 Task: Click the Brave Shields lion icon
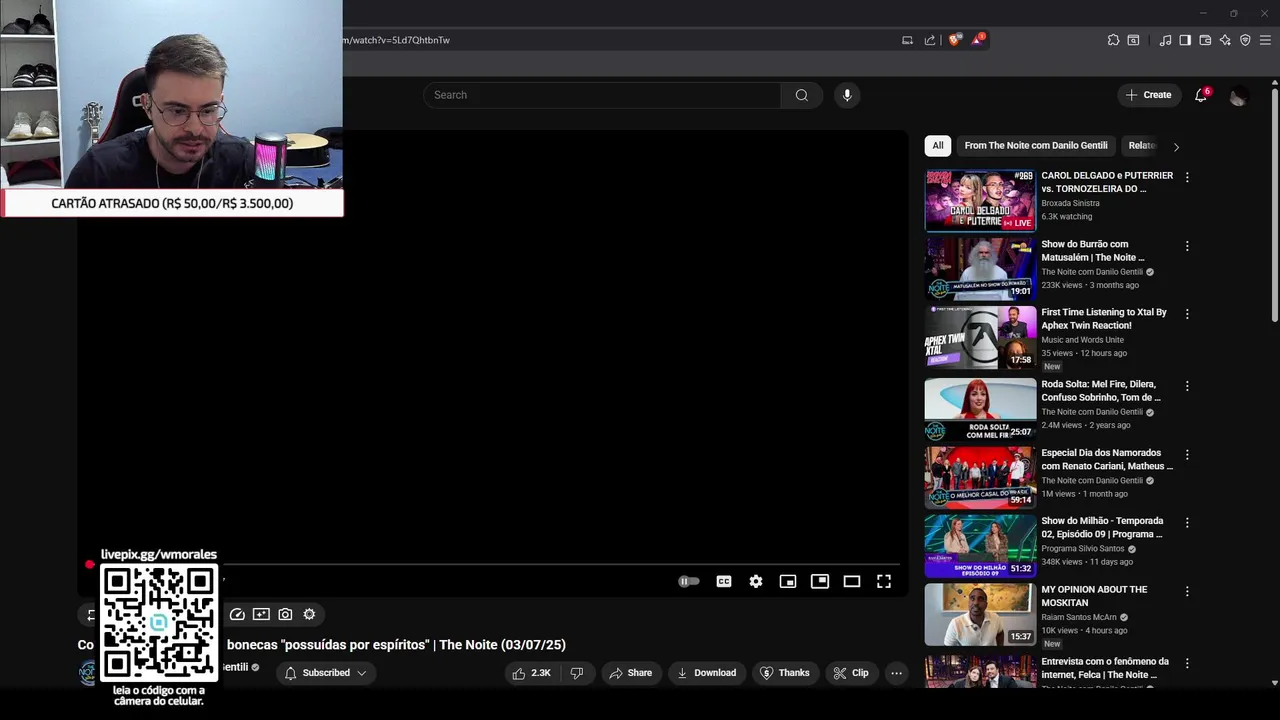pos(954,40)
